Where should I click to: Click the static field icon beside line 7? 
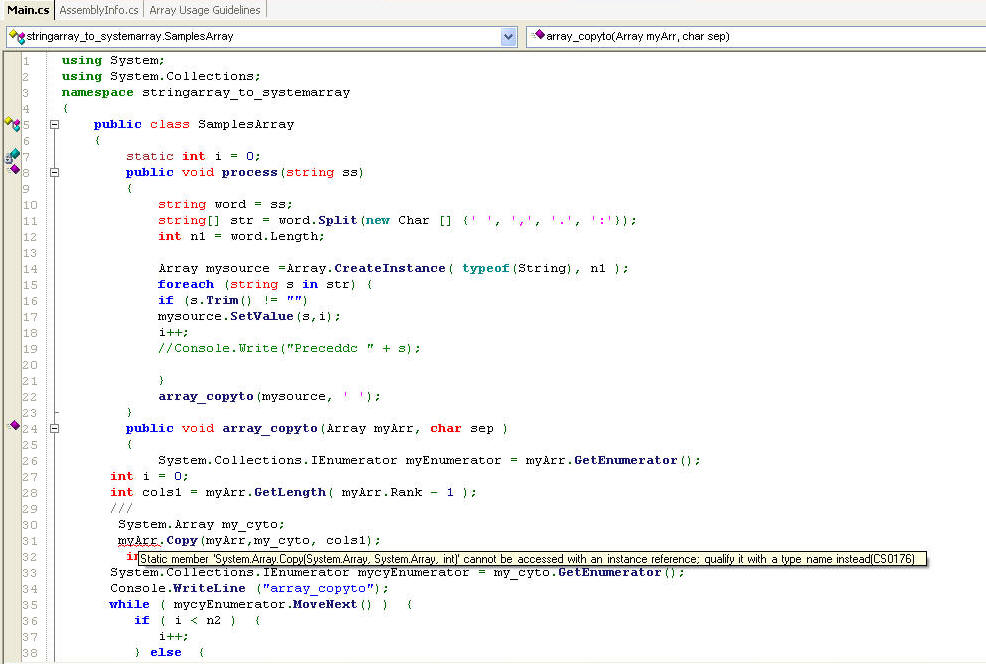tap(12, 156)
